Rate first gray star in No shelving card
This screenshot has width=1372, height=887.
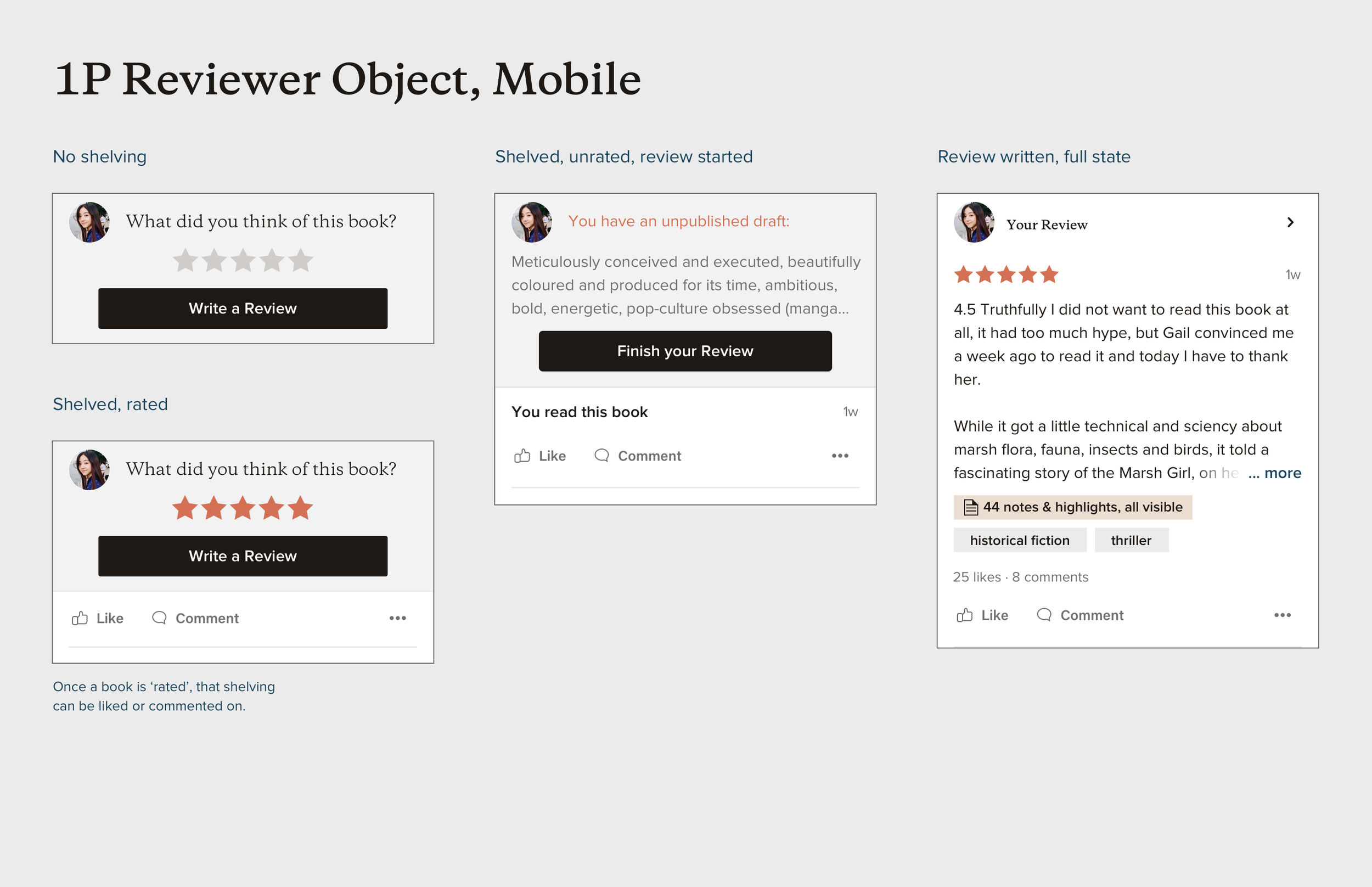click(185, 260)
